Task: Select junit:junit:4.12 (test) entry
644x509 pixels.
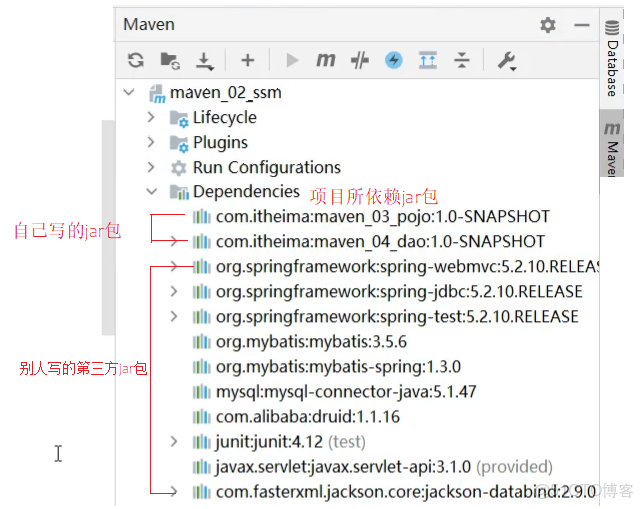Action: pos(290,442)
